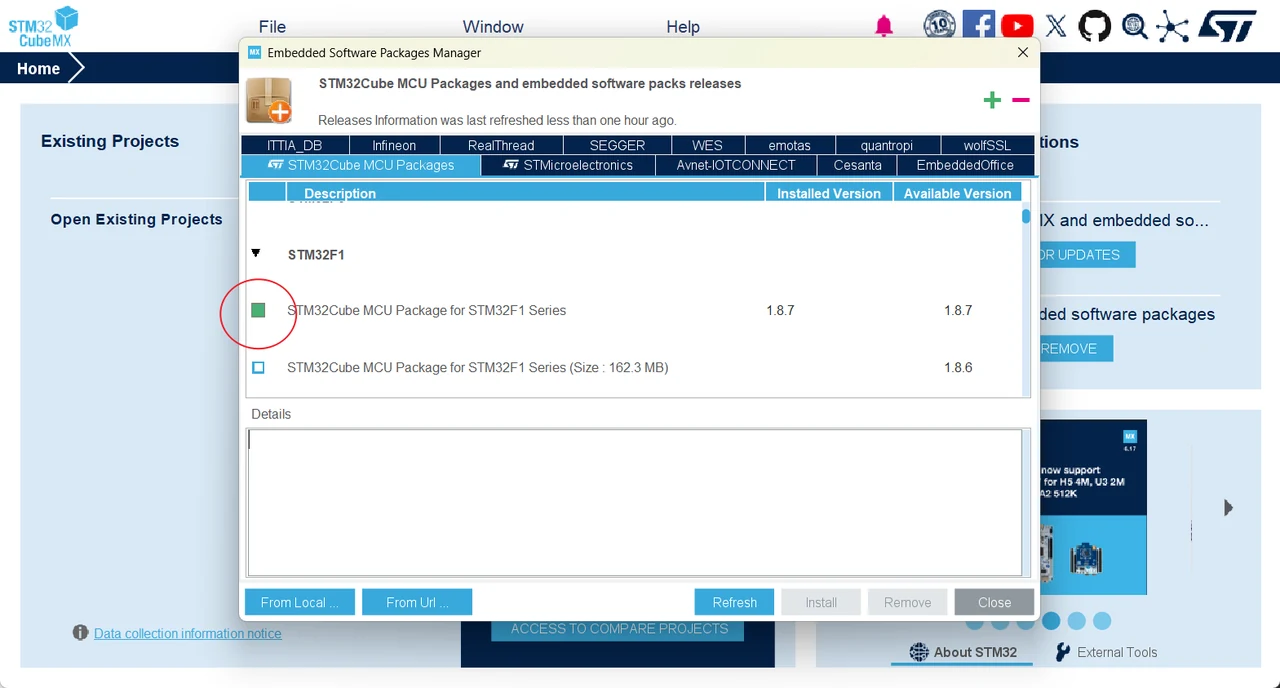Select the SEGGER tab
Screen dimensions: 1280x688
[x=617, y=145]
